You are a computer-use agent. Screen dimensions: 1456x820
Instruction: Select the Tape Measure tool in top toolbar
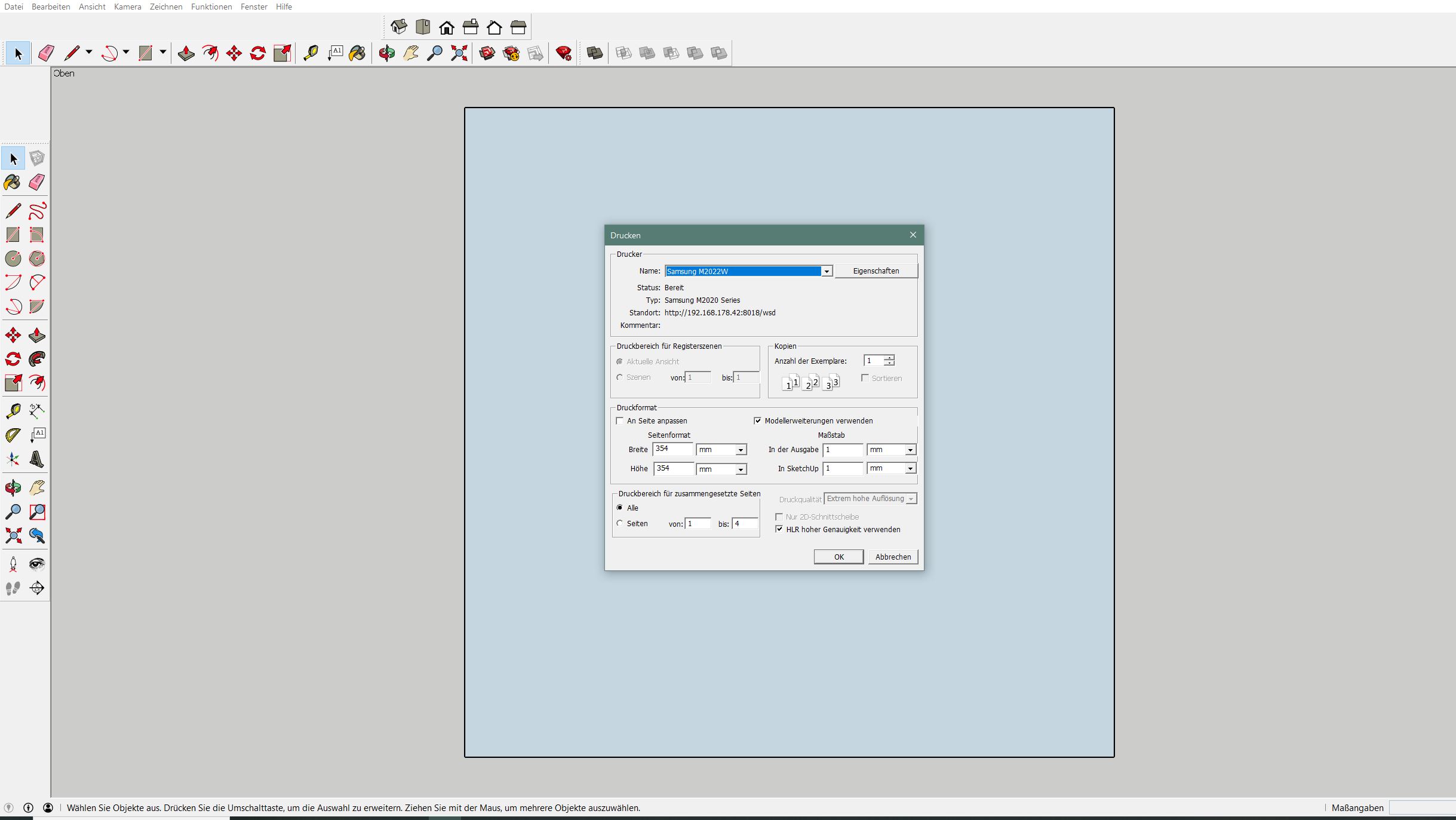coord(311,53)
